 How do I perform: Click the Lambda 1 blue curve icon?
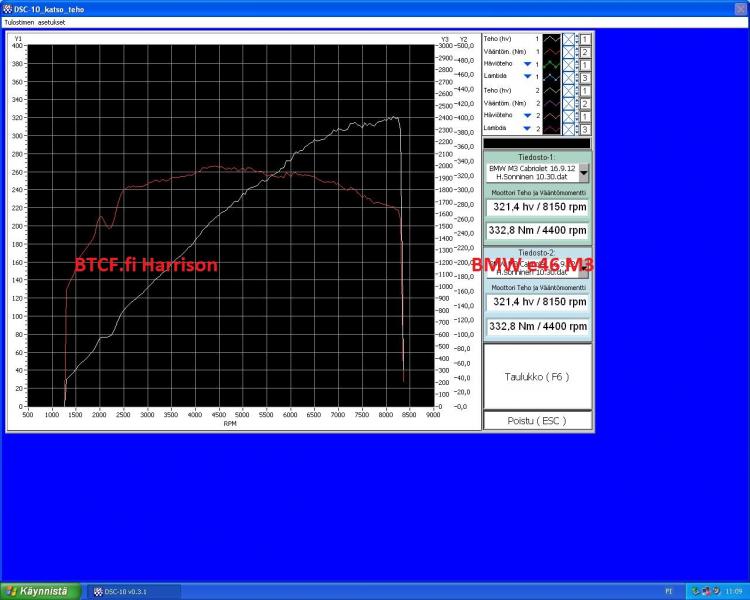550,76
